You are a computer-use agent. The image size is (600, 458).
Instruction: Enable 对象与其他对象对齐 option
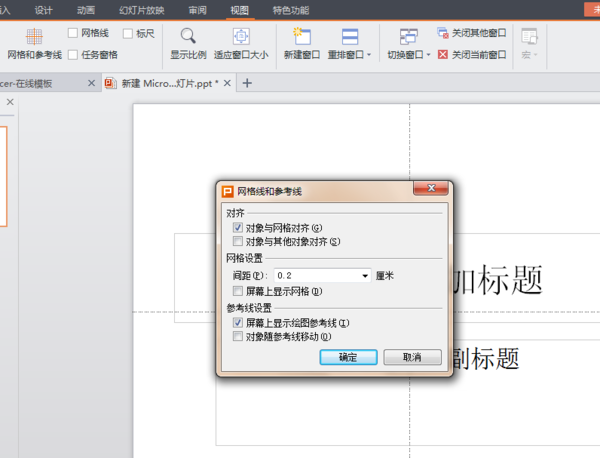[x=238, y=241]
